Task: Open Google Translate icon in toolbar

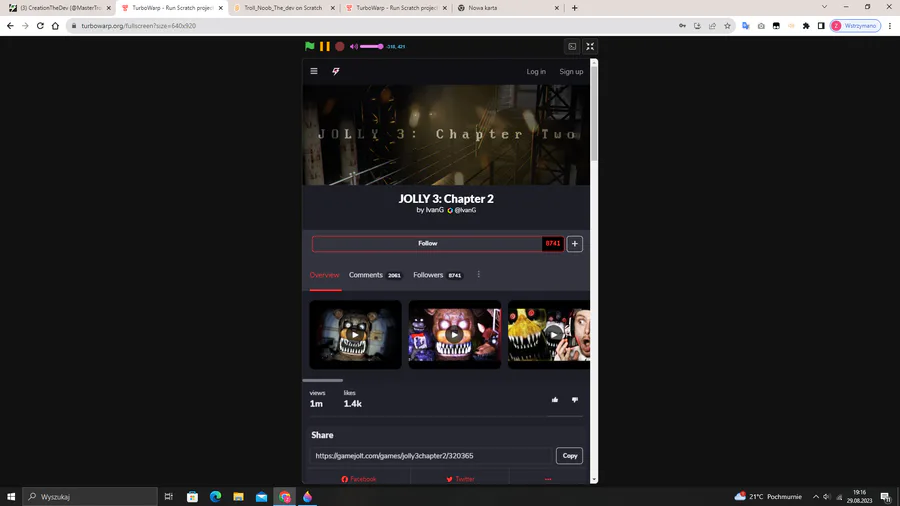Action: pos(746,26)
